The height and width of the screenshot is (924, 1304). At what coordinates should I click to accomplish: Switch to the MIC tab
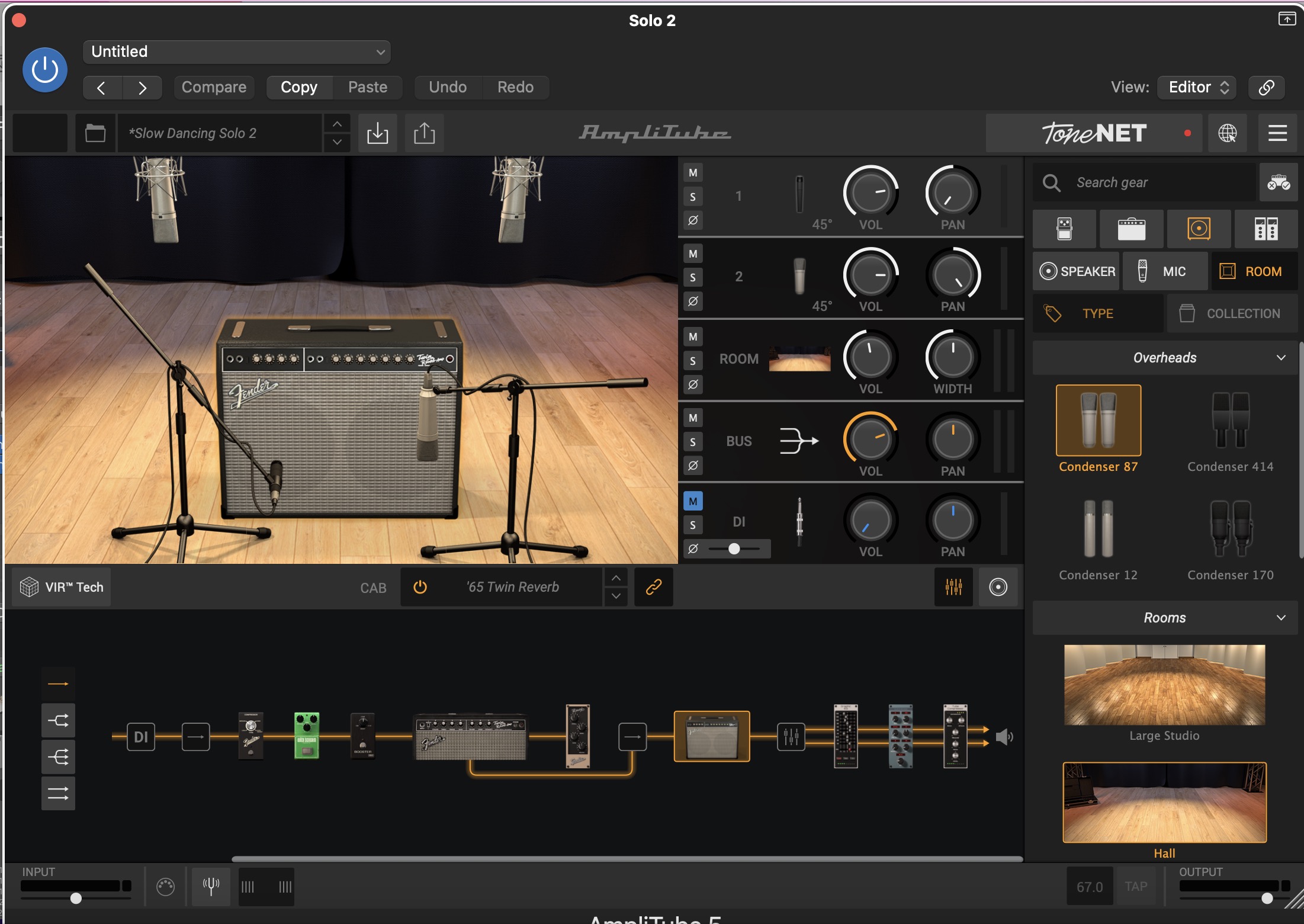click(x=1165, y=271)
